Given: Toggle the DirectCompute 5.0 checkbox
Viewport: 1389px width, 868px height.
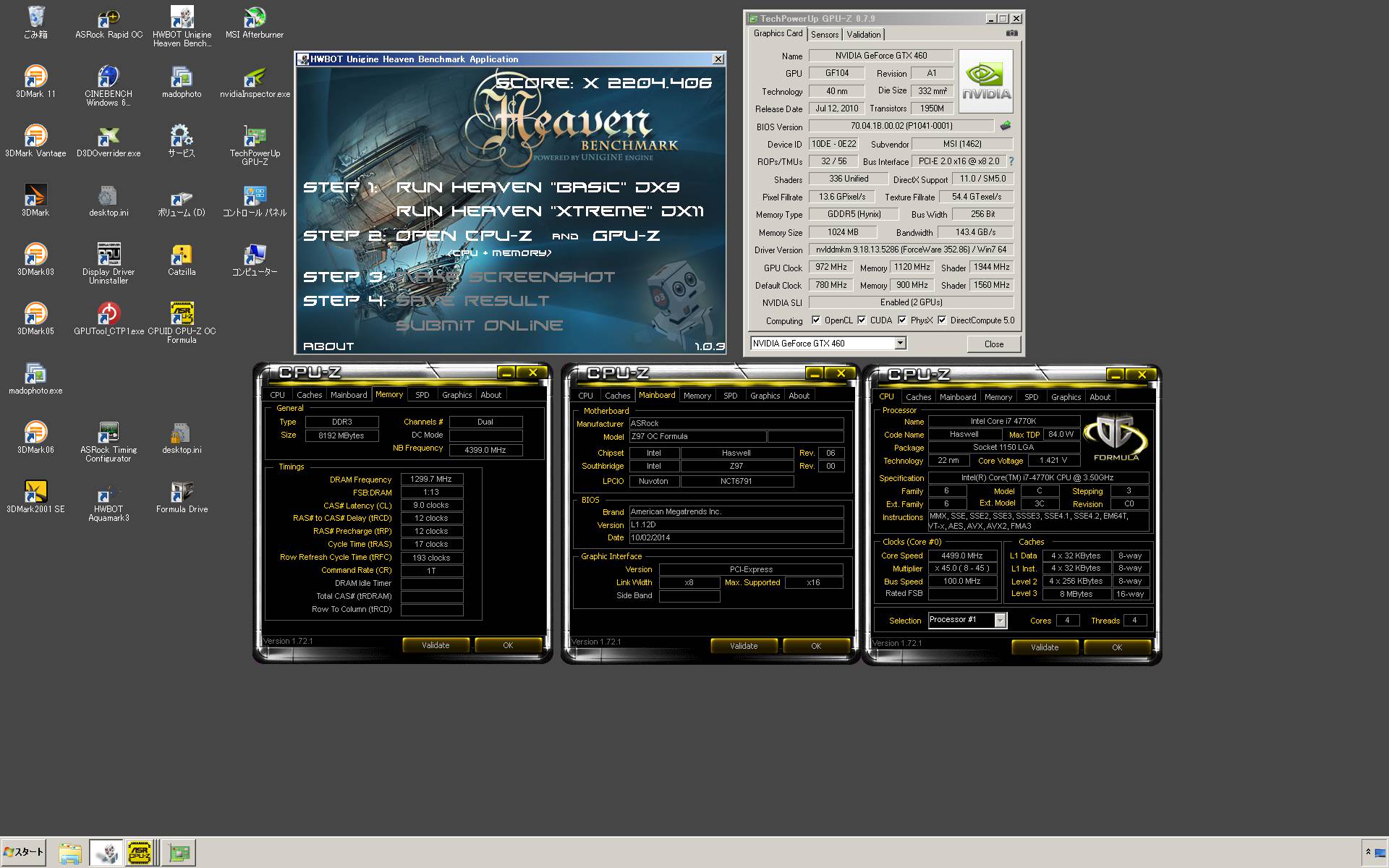Looking at the screenshot, I should (x=942, y=320).
